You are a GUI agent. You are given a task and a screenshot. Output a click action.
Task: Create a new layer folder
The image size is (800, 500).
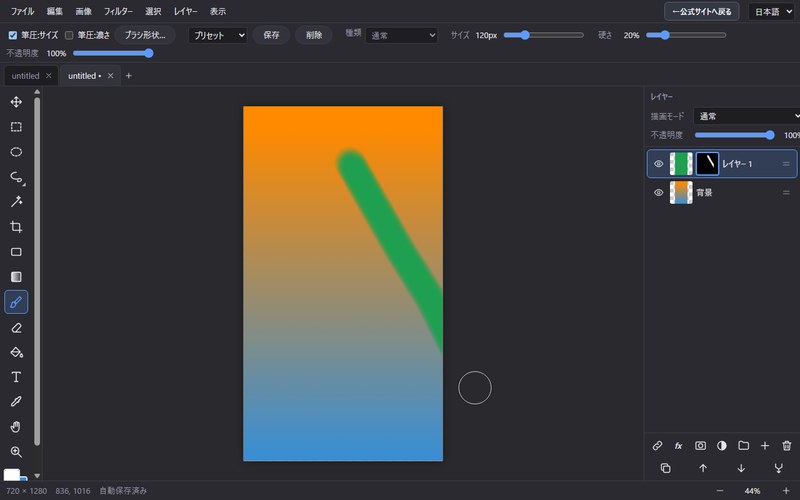(x=743, y=446)
